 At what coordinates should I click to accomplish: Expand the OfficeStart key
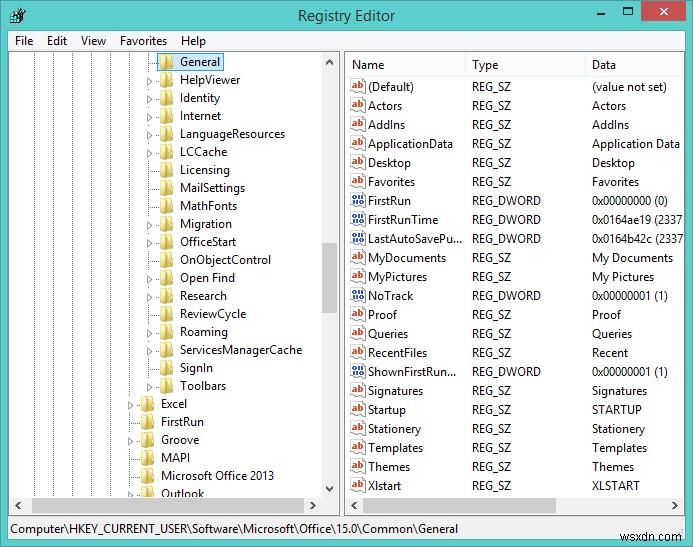(x=149, y=243)
